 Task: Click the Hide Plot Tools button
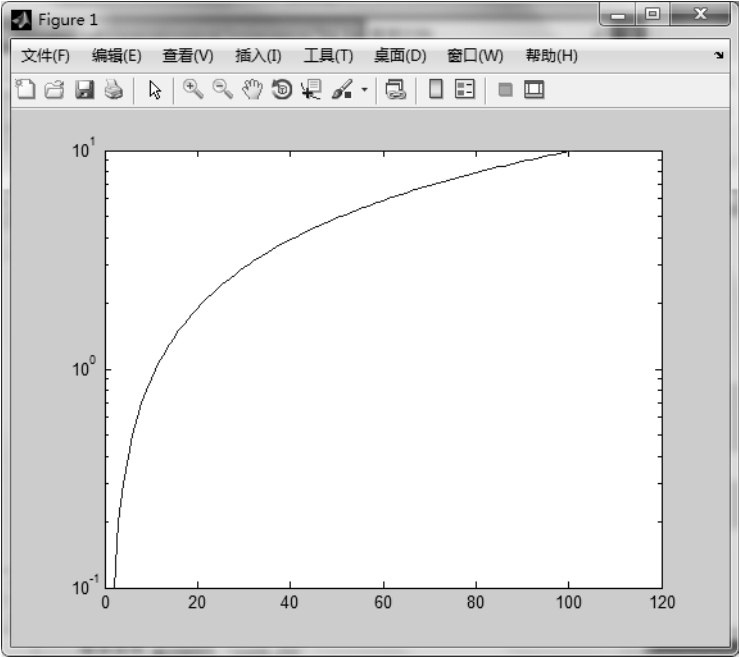click(x=506, y=91)
